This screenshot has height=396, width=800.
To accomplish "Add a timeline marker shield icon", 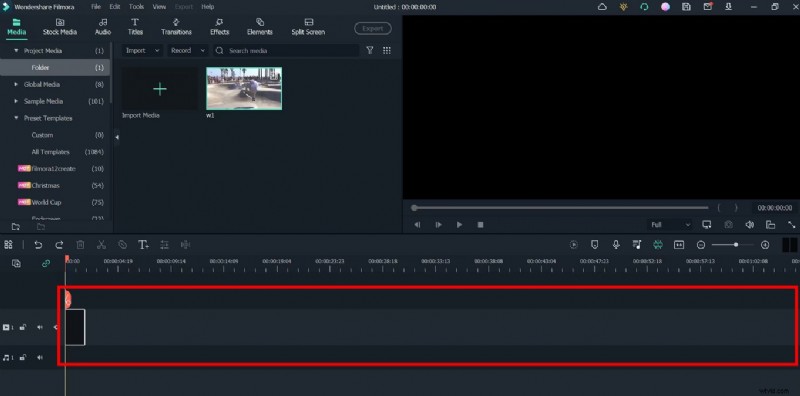I will (594, 245).
